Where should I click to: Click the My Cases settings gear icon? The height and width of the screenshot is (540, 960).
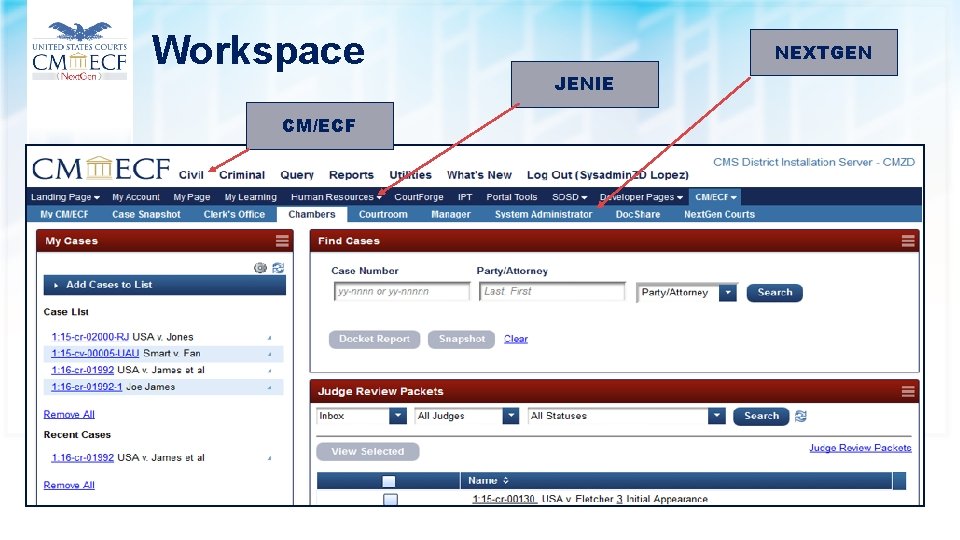coord(260,268)
